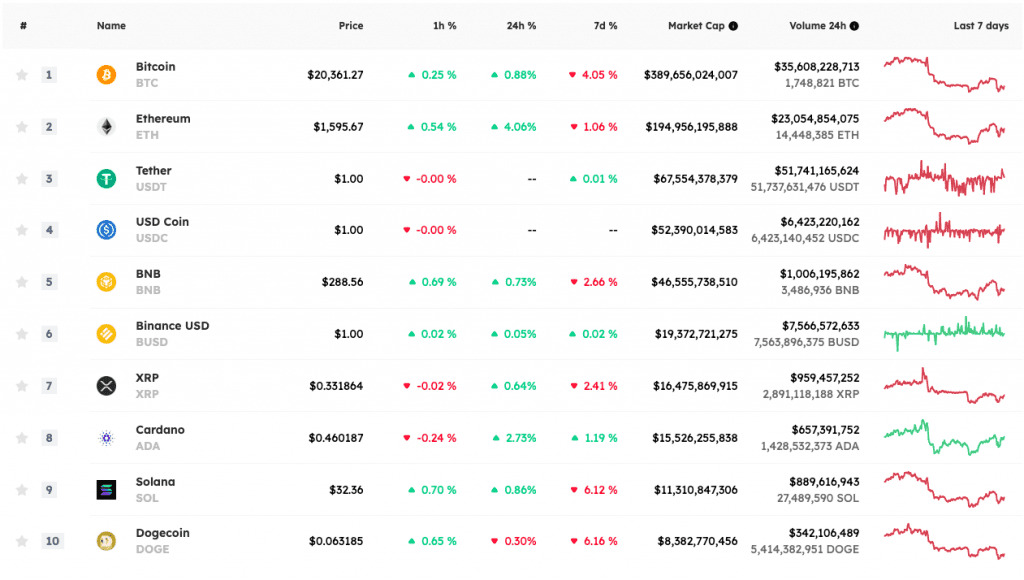
Task: Sort table by Price column header
Action: coord(351,26)
